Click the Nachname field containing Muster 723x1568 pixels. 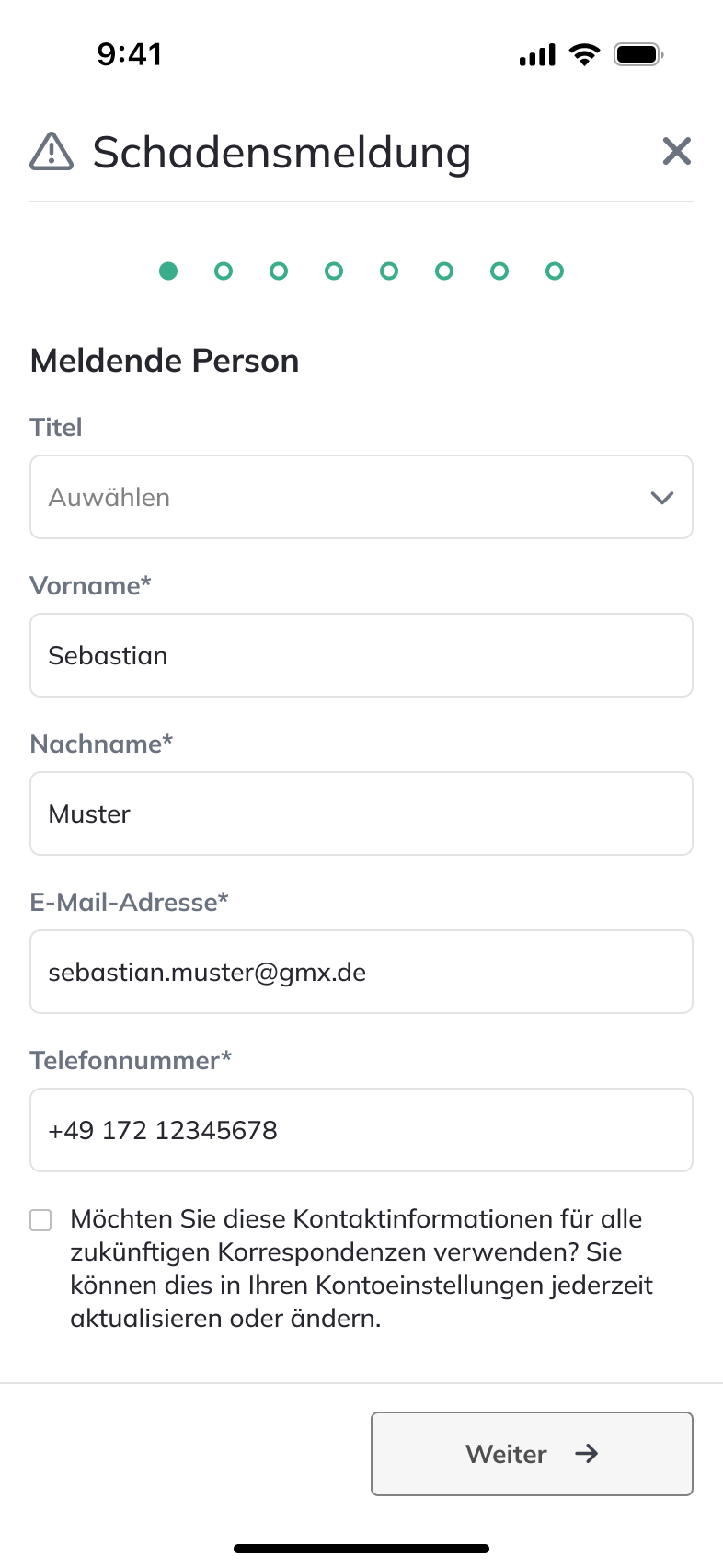point(361,813)
